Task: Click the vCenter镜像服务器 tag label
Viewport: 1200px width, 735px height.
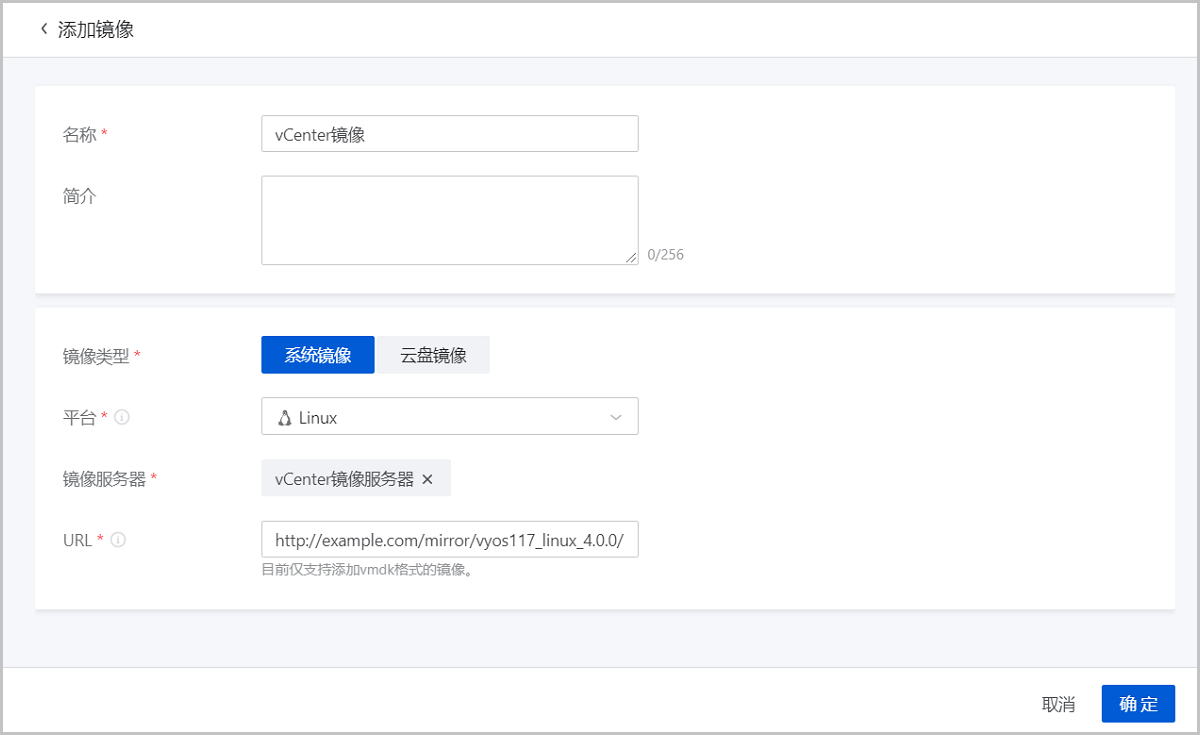Action: tap(344, 479)
